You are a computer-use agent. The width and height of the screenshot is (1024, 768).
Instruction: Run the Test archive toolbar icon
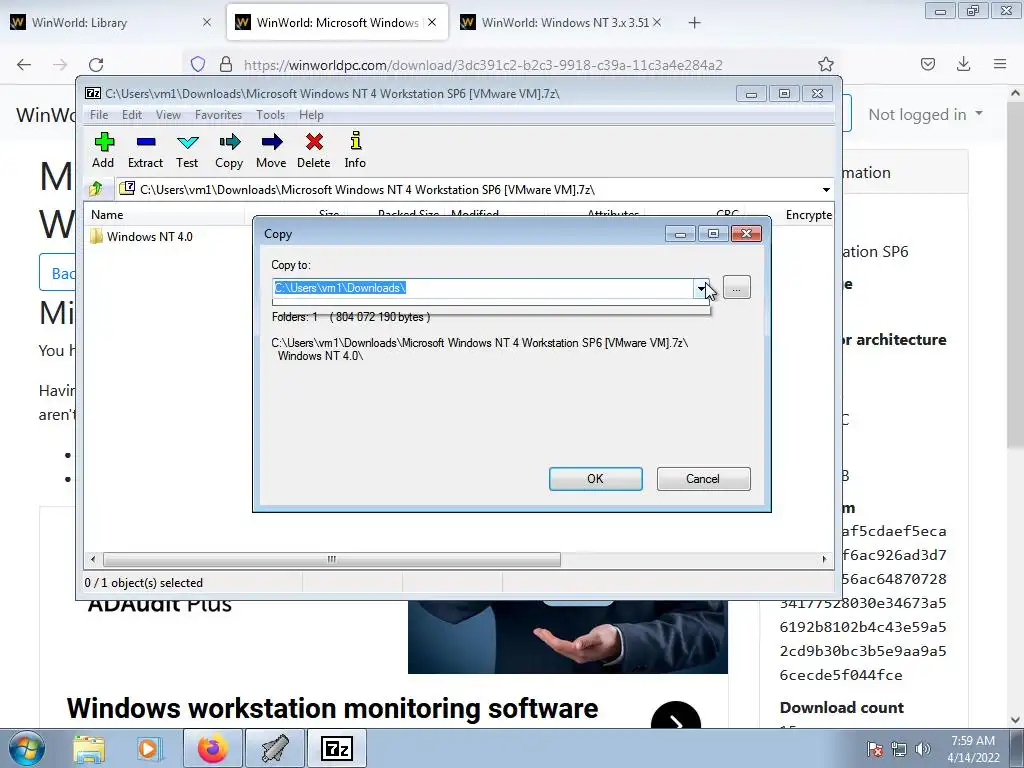coord(187,150)
